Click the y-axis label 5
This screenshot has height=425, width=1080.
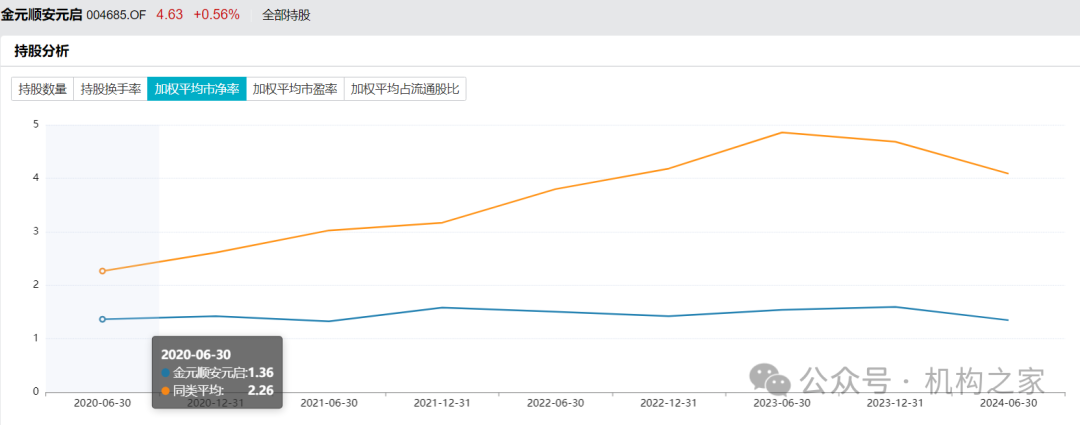pos(36,125)
